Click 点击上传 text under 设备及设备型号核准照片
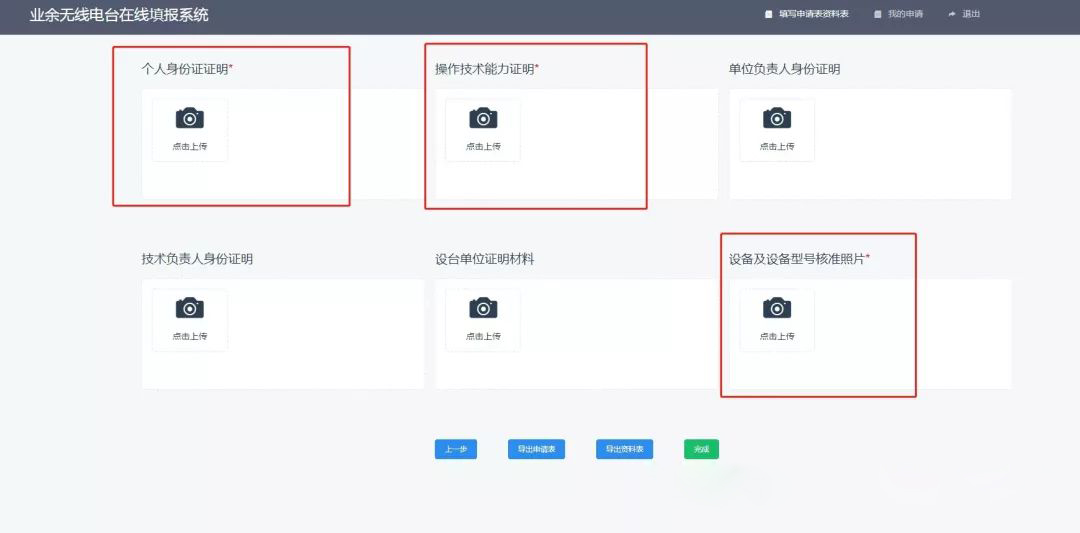This screenshot has width=1080, height=533. pos(777,336)
